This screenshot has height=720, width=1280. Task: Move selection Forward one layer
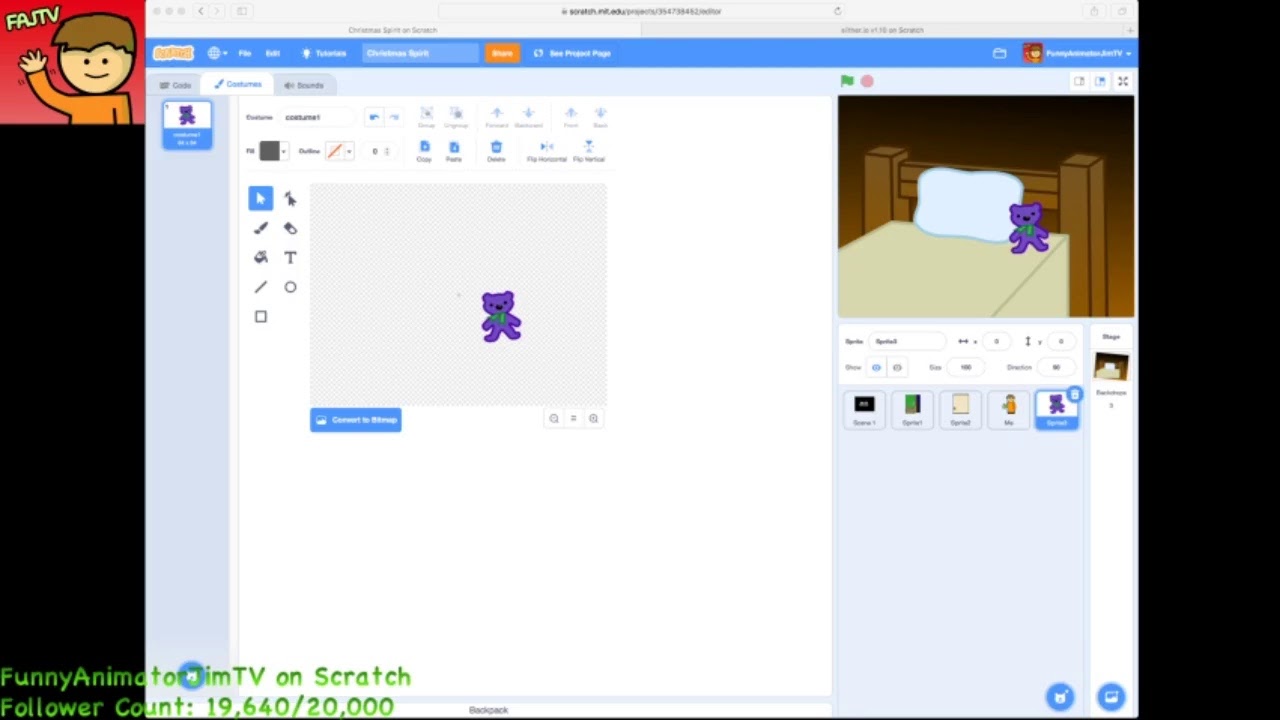click(x=497, y=117)
